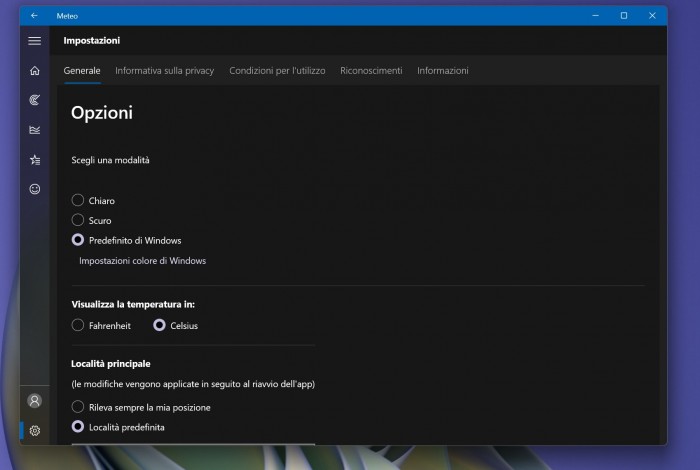Open Impostazioni colore di Windows link

pos(142,261)
